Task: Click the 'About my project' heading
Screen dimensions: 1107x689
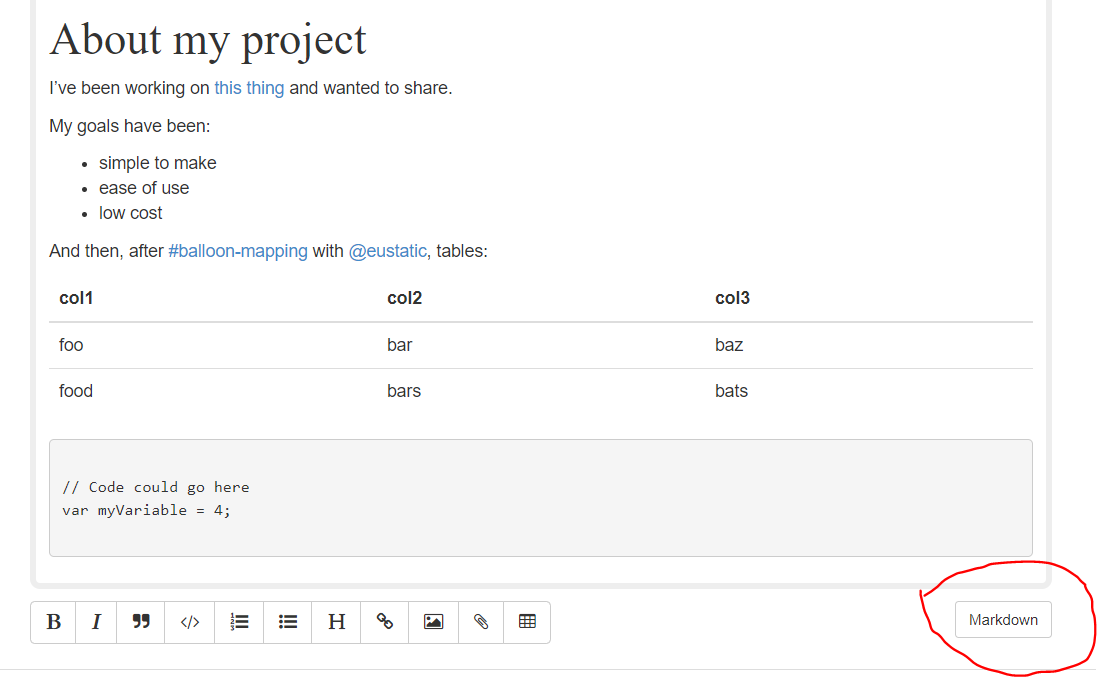Action: coord(207,40)
